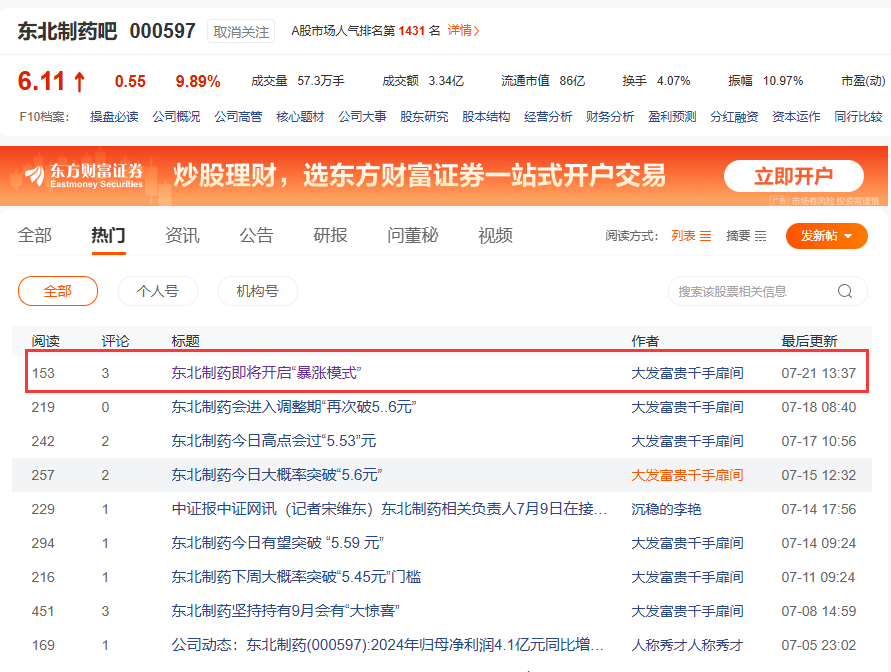This screenshot has width=891, height=672.
Task: Open post 东北制药今日有望突破 "5.59 元"
Action: coord(277,543)
